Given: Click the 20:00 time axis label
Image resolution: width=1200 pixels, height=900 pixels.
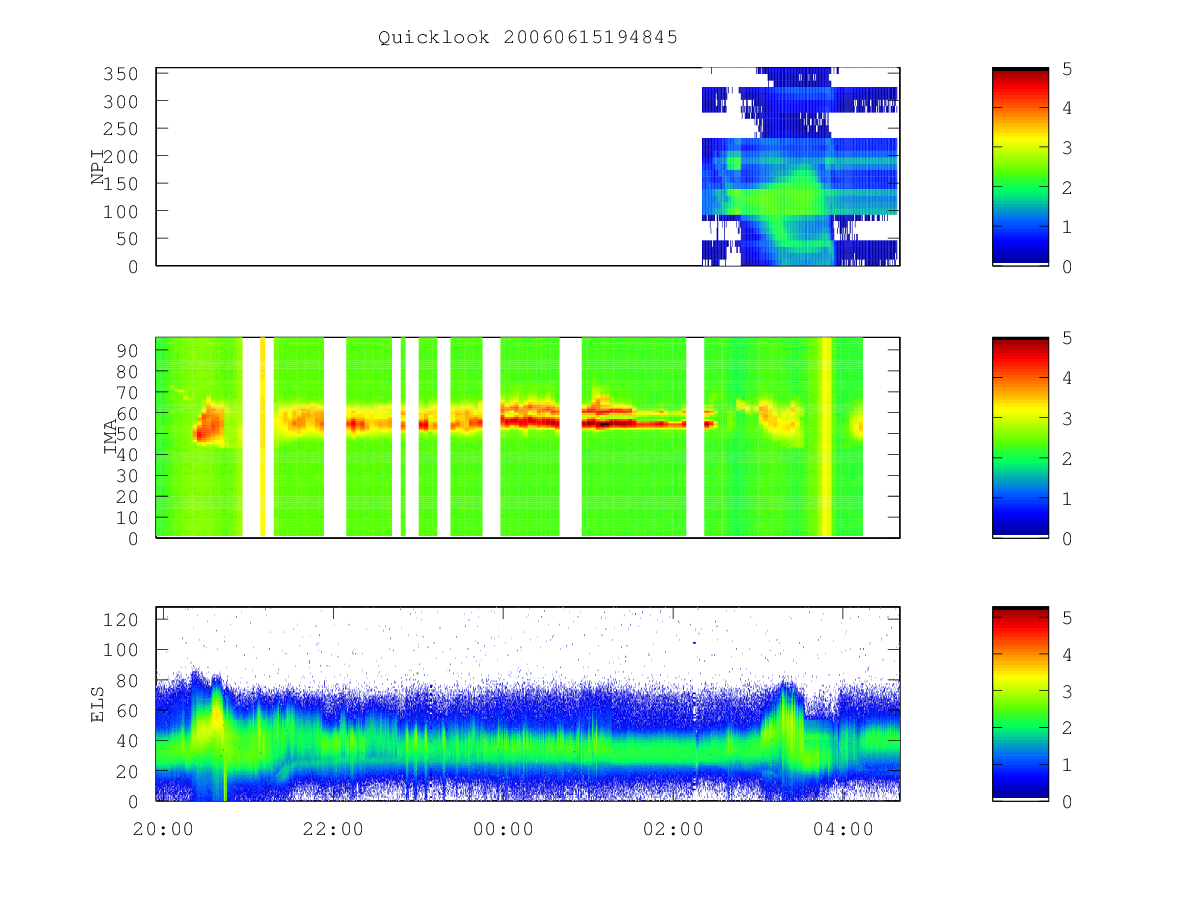Looking at the screenshot, I should tap(163, 829).
